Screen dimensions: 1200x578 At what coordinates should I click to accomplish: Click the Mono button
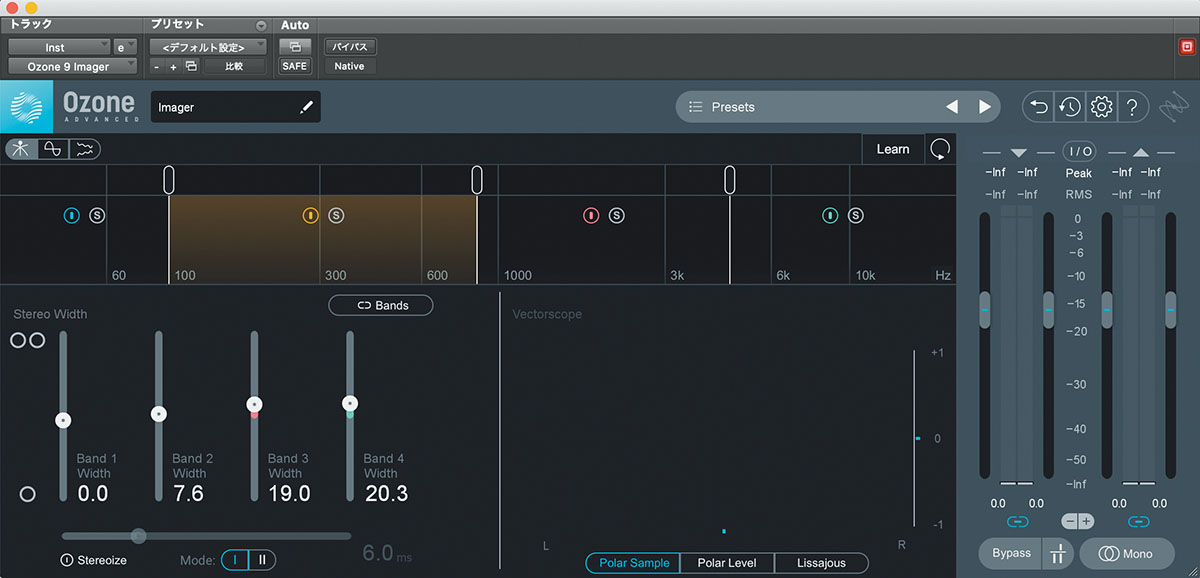(1126, 553)
